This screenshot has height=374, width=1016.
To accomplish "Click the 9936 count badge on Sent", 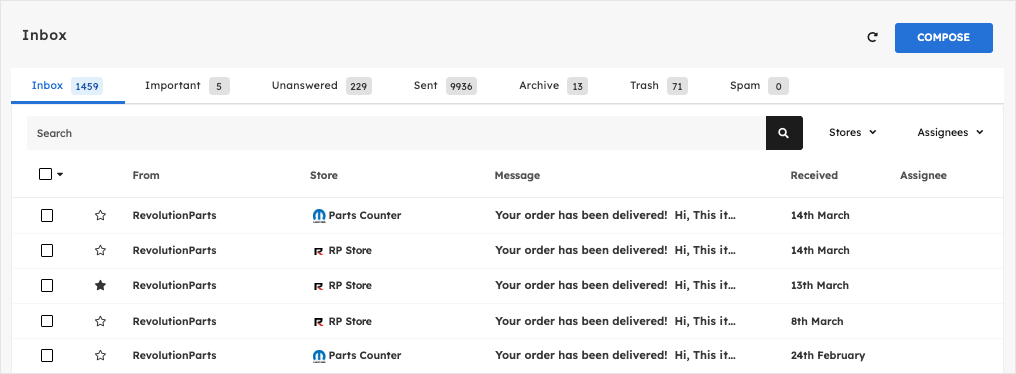I will coord(461,86).
